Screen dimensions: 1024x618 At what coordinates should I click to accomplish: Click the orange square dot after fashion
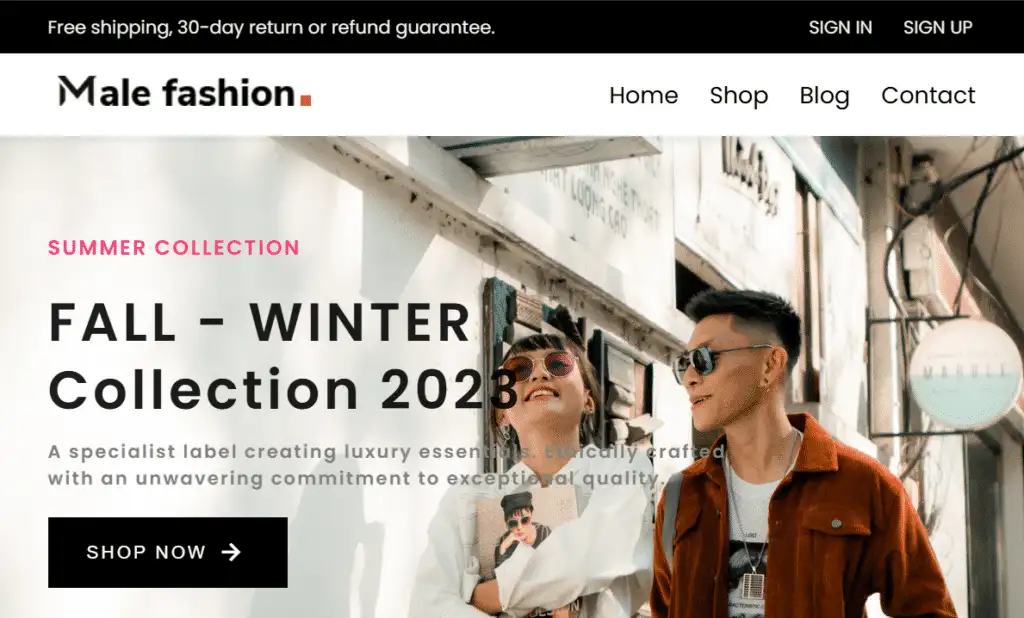tap(305, 100)
